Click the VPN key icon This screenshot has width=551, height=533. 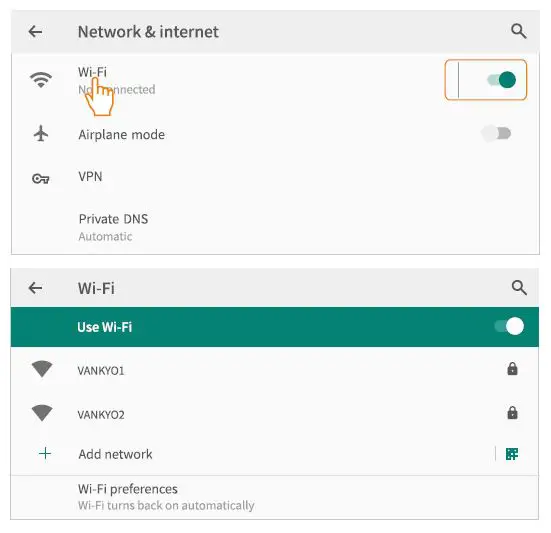40,179
